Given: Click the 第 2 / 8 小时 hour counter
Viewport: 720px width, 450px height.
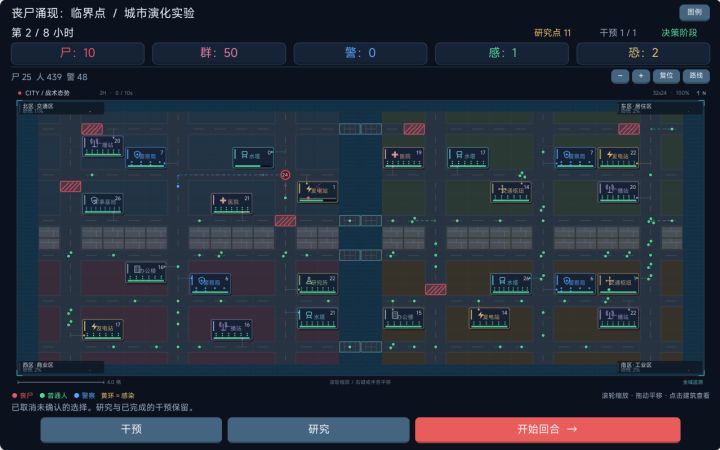Looking at the screenshot, I should pyautogui.click(x=42, y=33).
